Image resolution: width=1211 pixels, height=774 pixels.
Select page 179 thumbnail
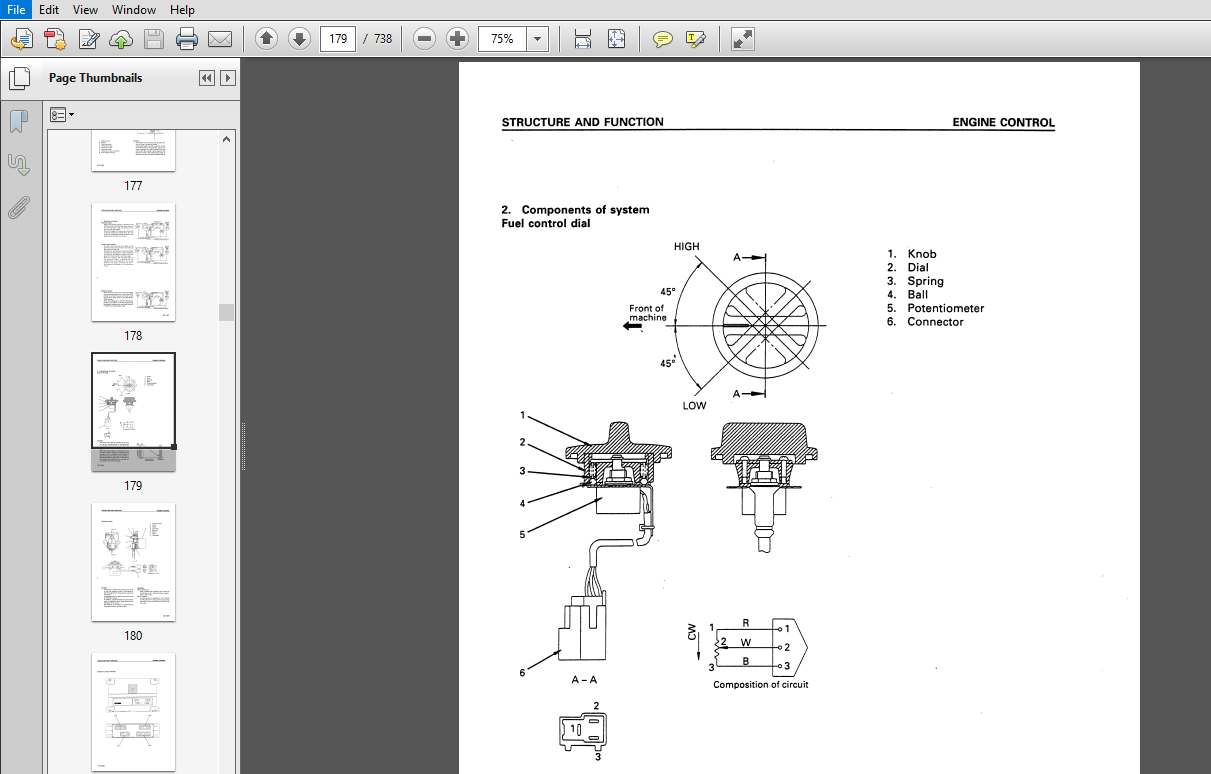pos(133,412)
